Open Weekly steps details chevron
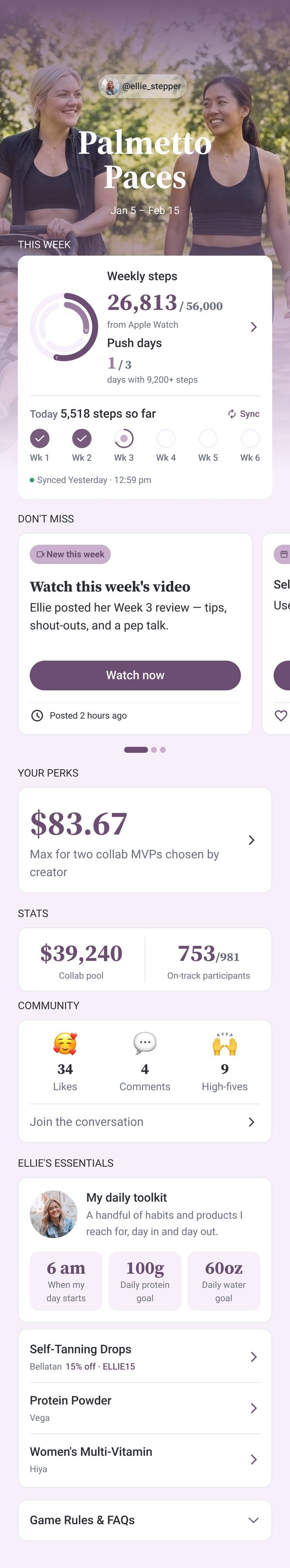This screenshot has height=1568, width=290. [x=253, y=328]
